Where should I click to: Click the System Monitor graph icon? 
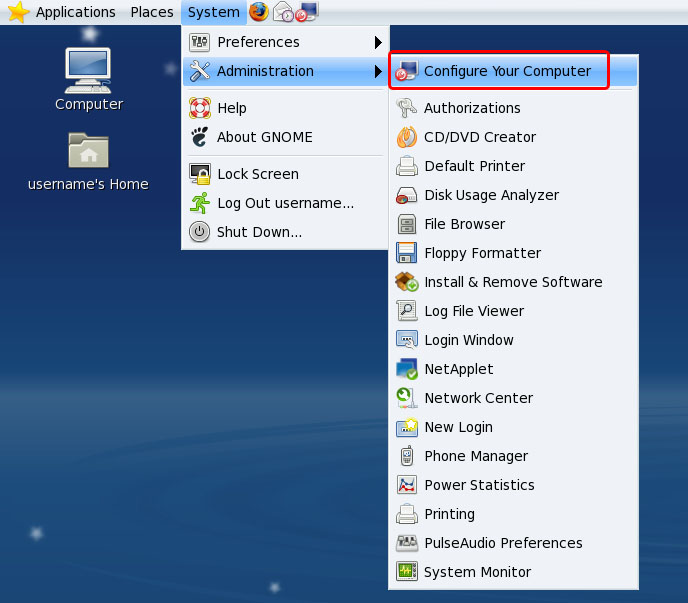pyautogui.click(x=407, y=572)
